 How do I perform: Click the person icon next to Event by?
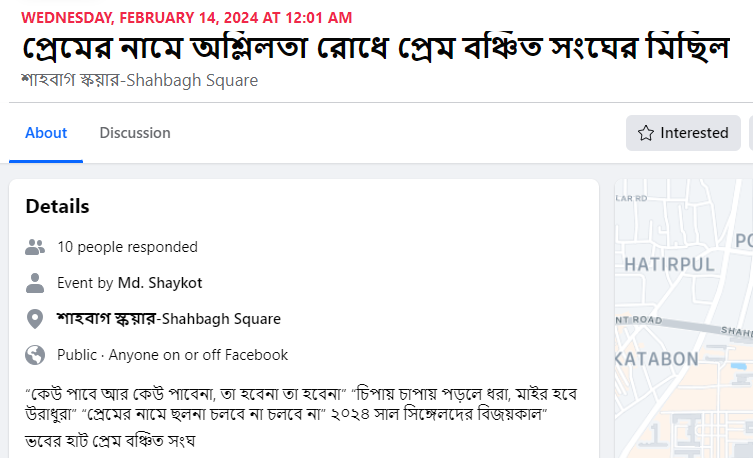36,283
